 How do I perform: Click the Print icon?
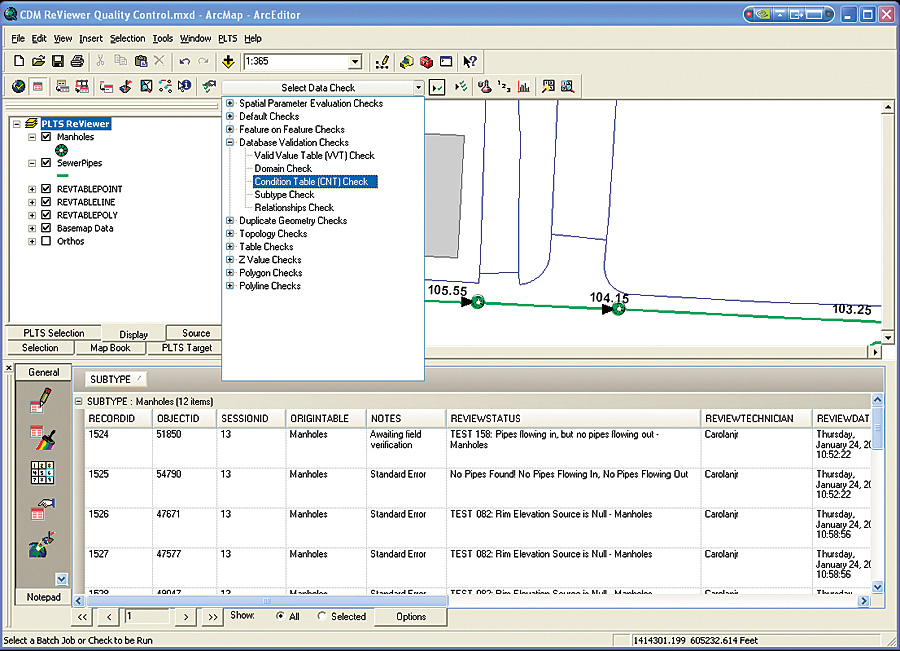[77, 61]
